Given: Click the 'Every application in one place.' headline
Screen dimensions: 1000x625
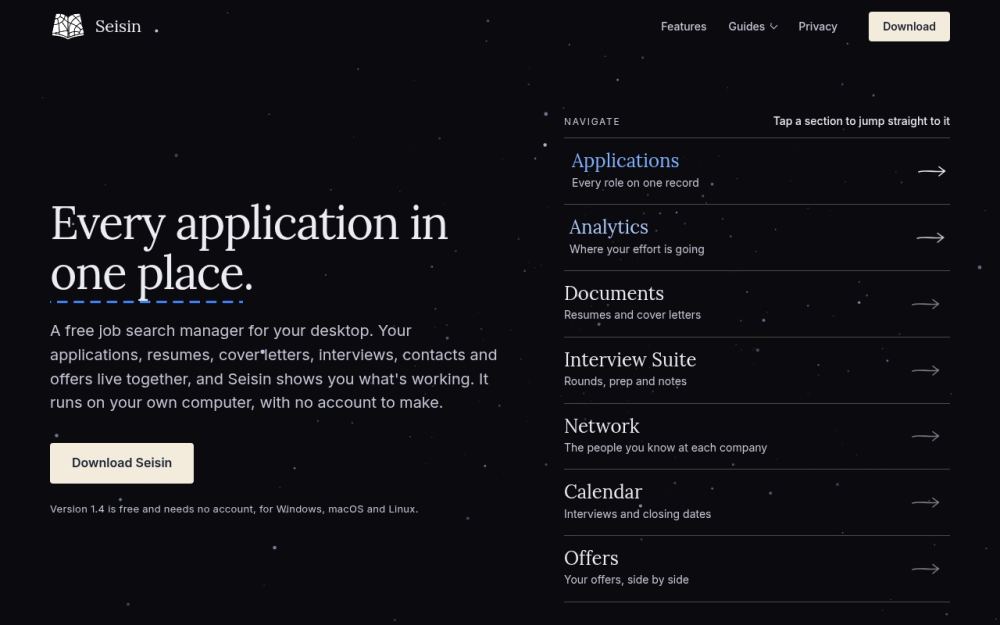Looking at the screenshot, I should click(x=249, y=249).
